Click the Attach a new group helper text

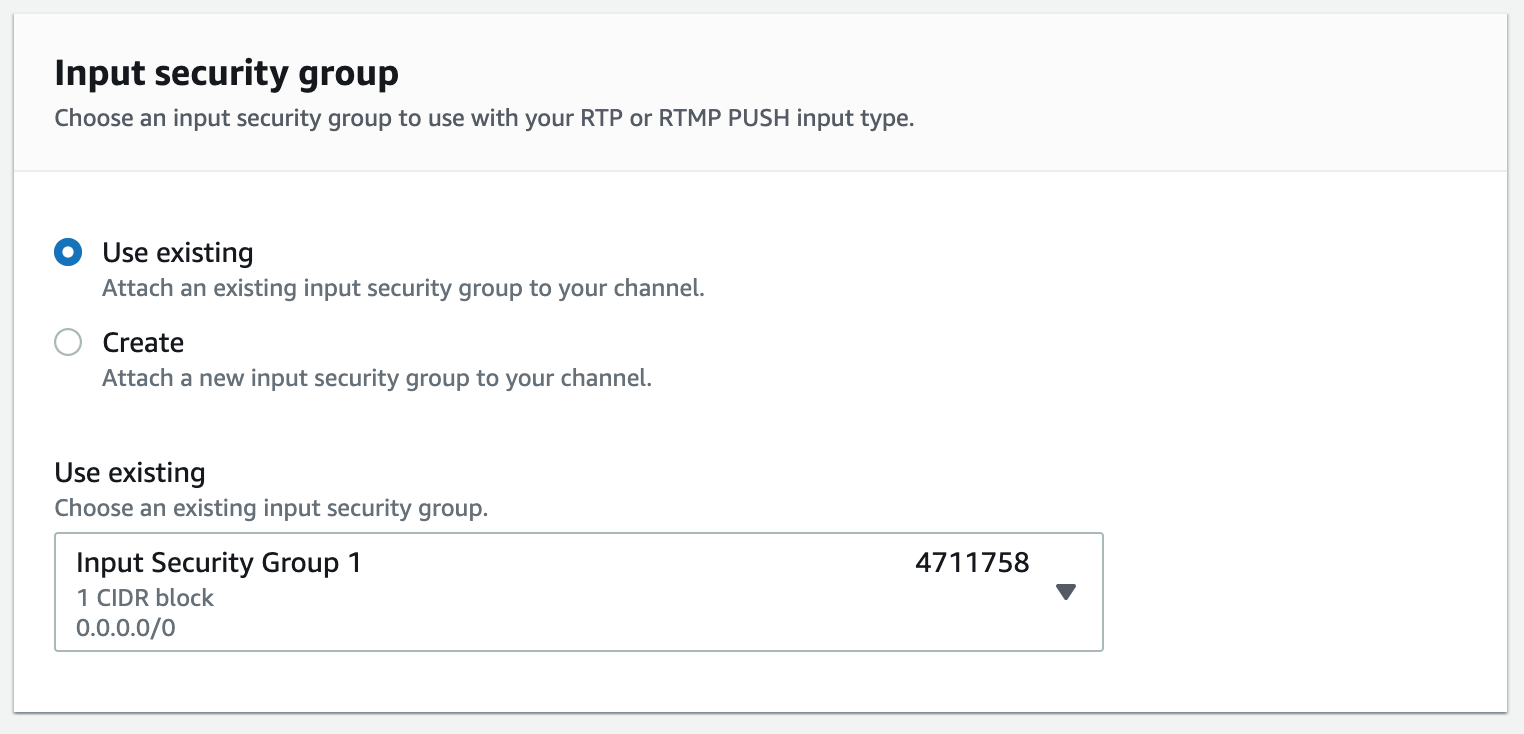pos(376,377)
